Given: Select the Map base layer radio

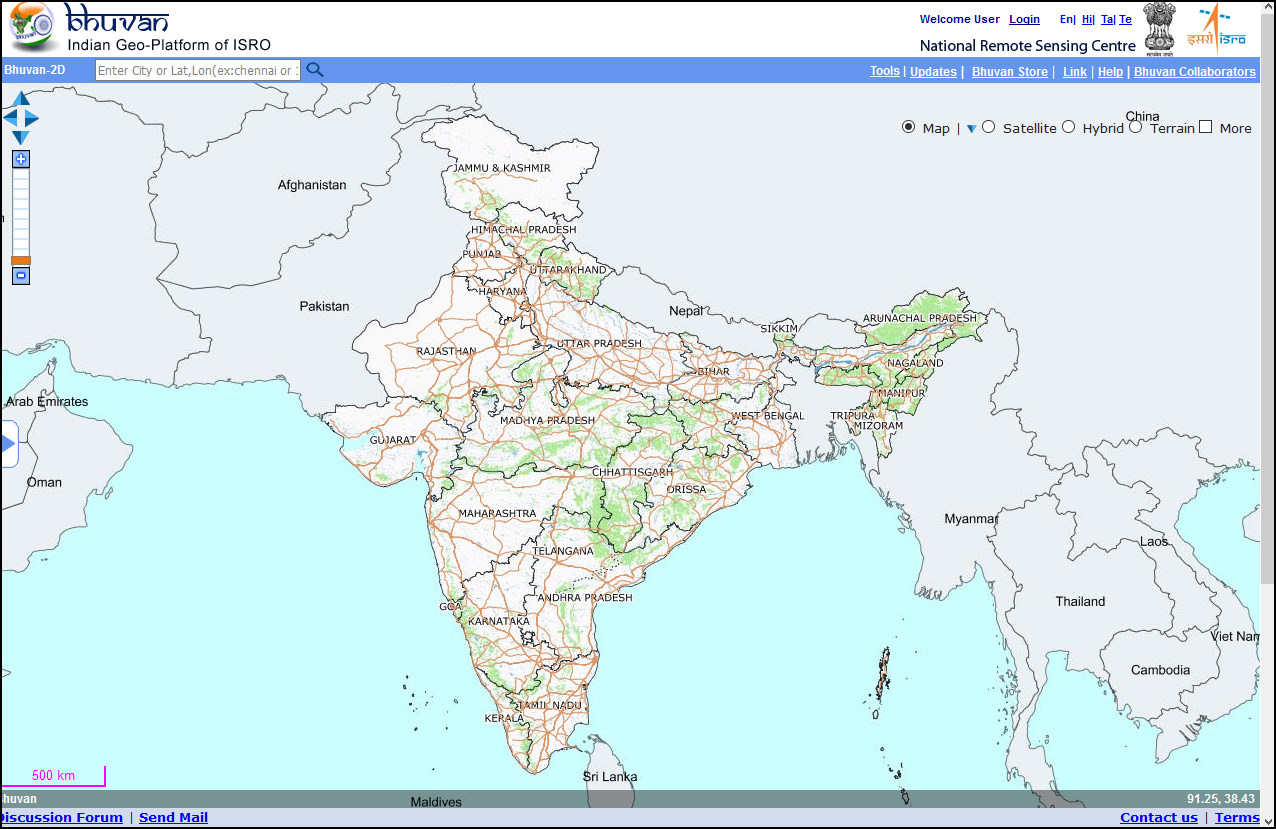Looking at the screenshot, I should pos(908,127).
